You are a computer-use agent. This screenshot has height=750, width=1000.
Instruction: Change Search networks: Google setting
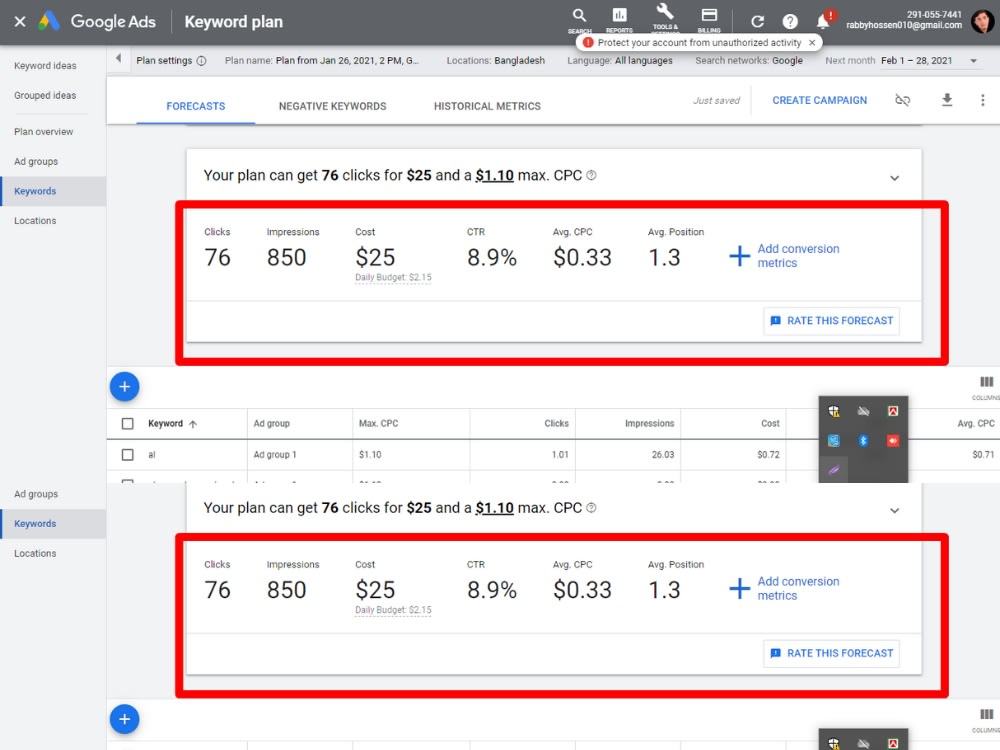pyautogui.click(x=749, y=61)
